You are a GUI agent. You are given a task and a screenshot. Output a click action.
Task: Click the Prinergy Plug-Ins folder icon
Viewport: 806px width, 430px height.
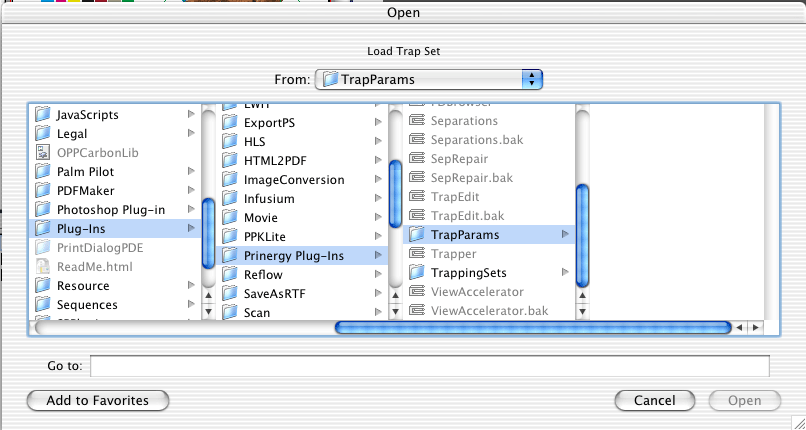pos(230,256)
